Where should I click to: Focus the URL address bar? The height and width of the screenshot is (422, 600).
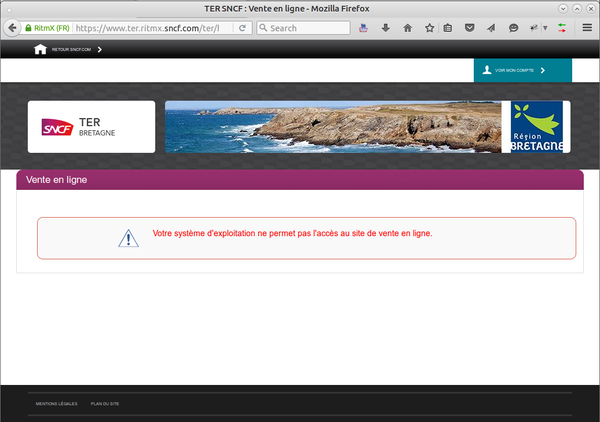(x=150, y=28)
